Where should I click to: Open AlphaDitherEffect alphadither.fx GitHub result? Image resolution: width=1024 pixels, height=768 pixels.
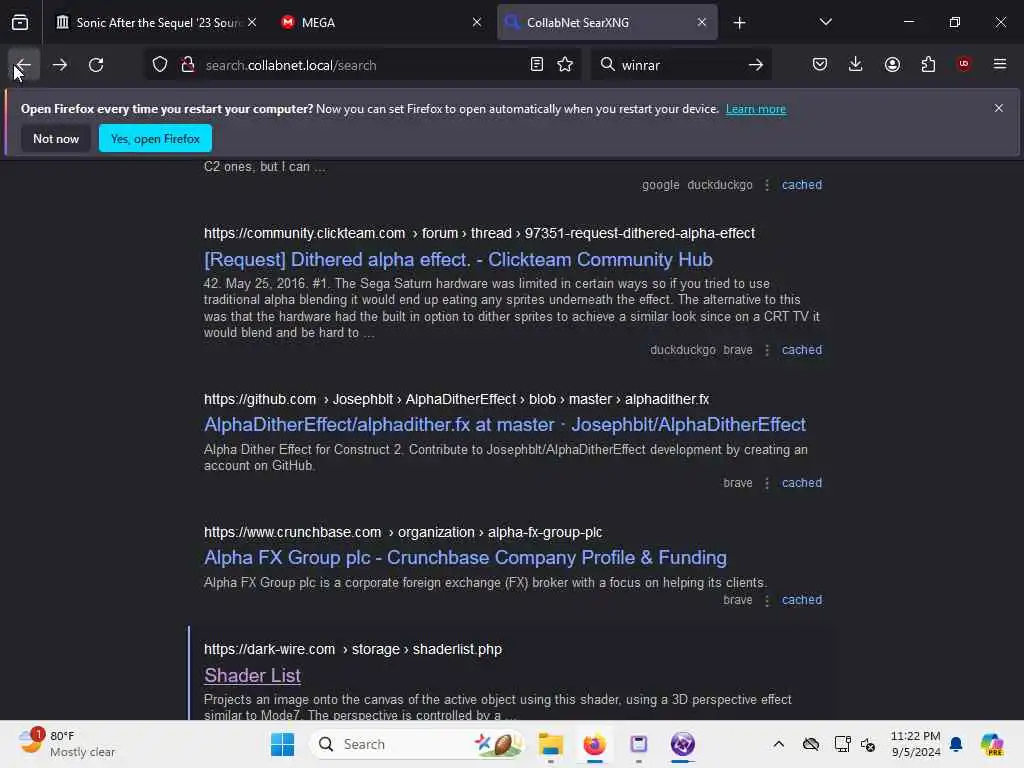(x=505, y=425)
